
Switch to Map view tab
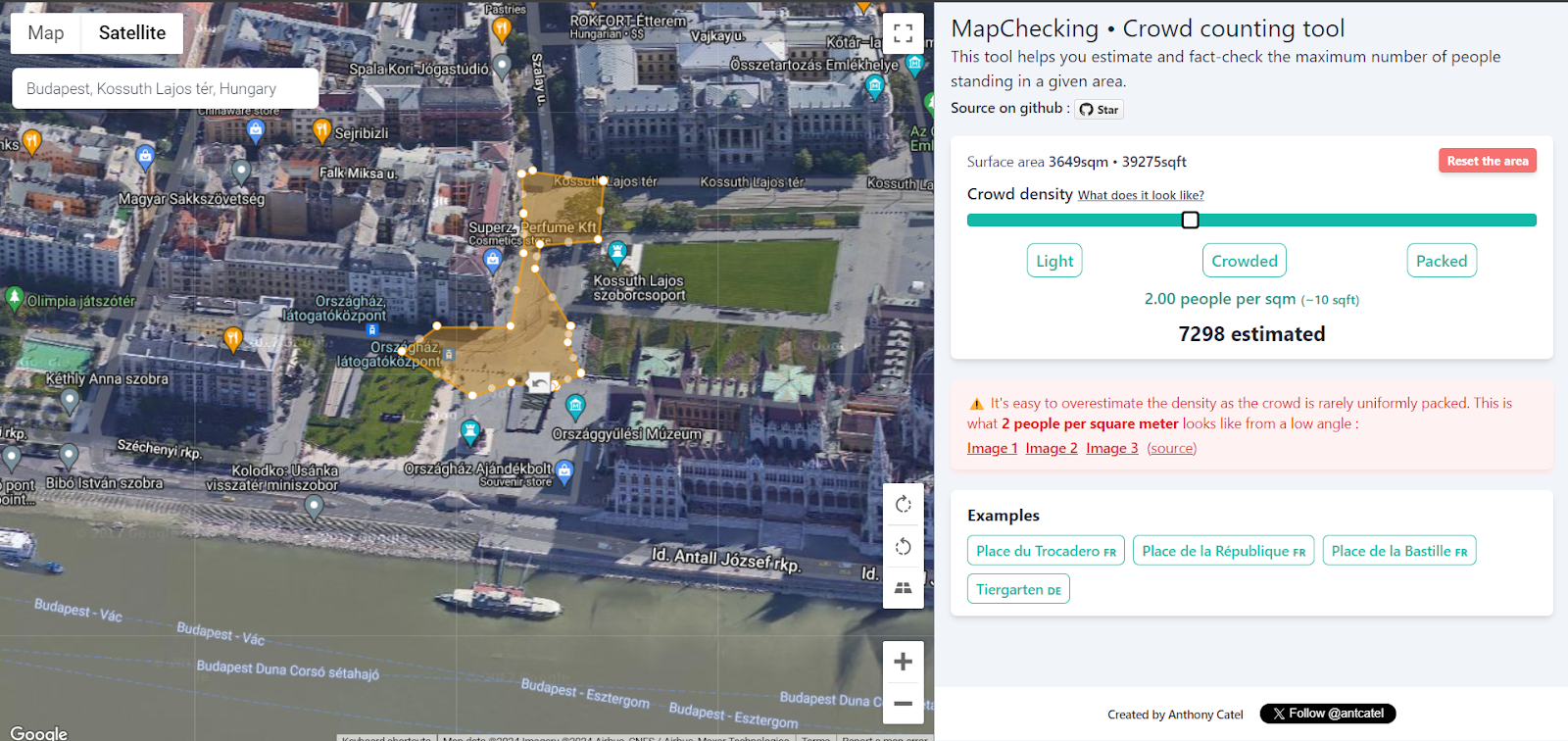click(46, 32)
